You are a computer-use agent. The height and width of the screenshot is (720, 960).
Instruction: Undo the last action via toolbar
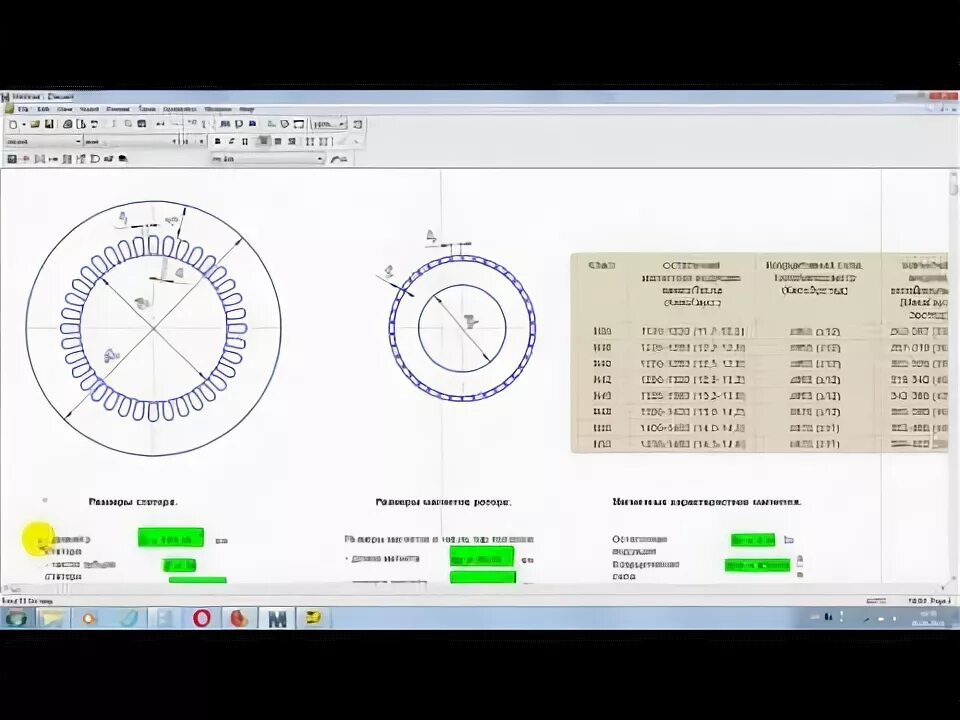click(160, 124)
